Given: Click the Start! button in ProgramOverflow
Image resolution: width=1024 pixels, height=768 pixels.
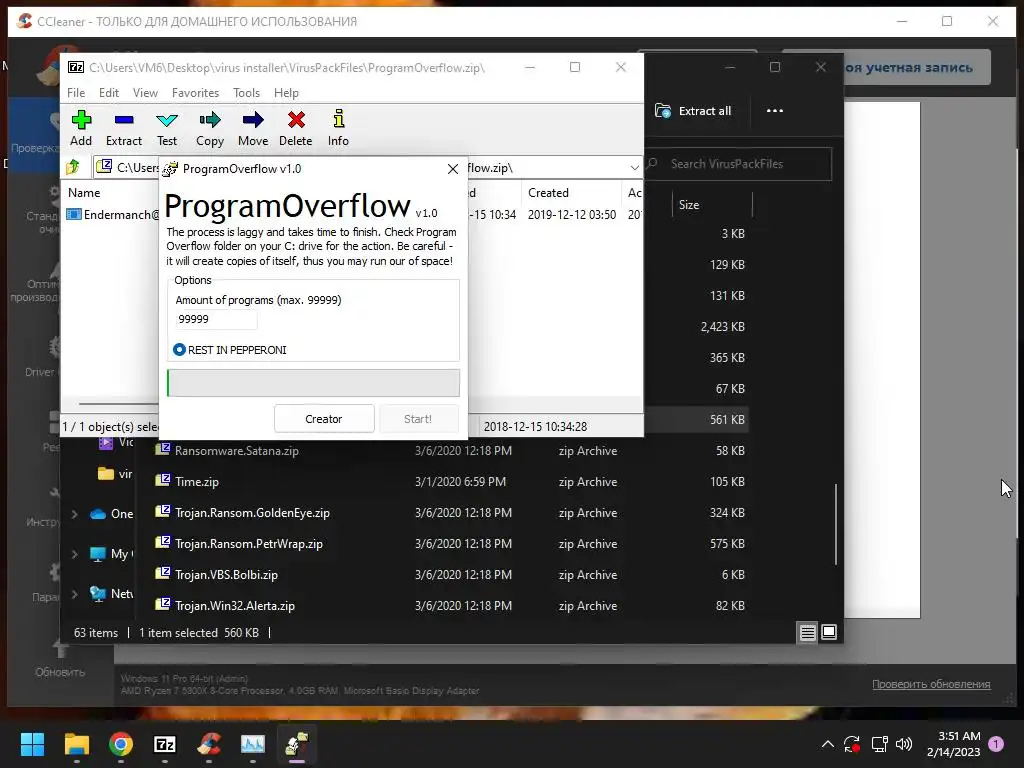Looking at the screenshot, I should (418, 419).
